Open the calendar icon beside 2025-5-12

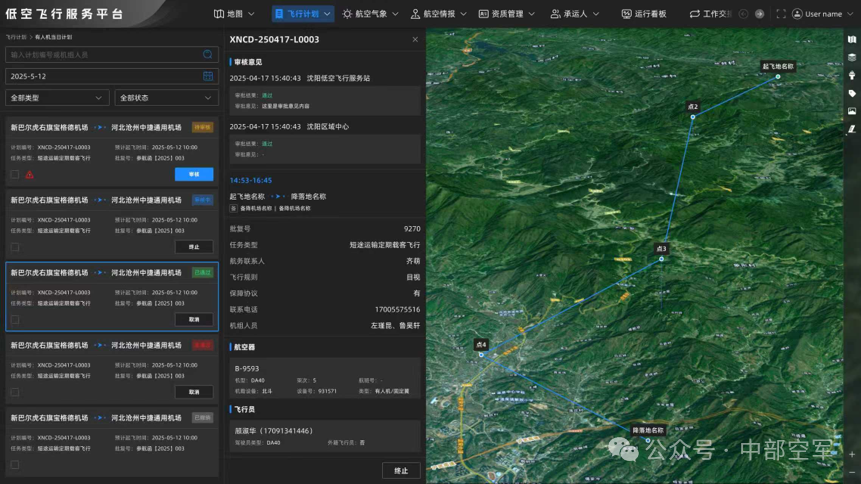(208, 76)
